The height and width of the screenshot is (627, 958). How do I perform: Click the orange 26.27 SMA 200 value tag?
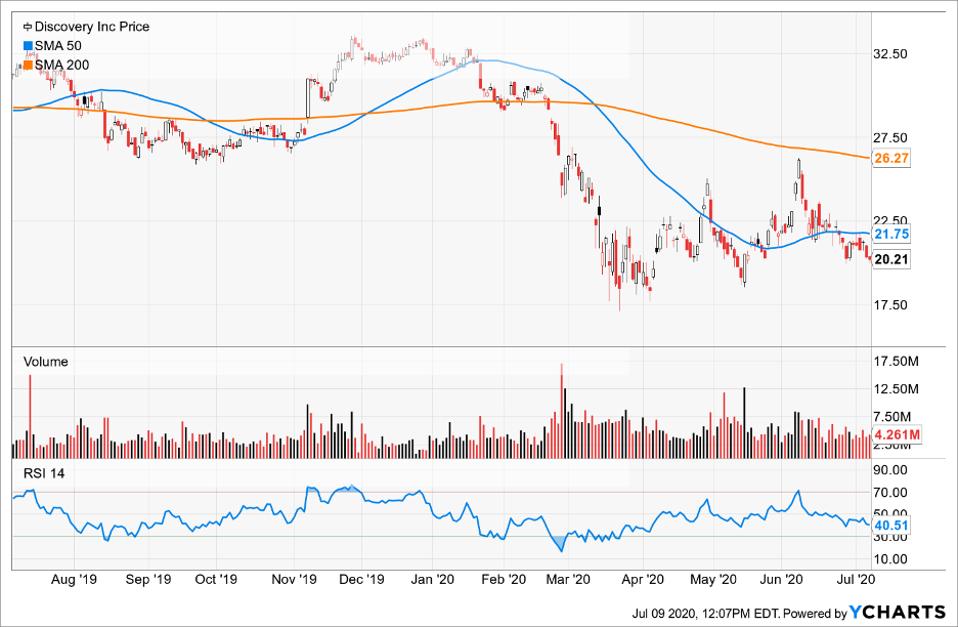pyautogui.click(x=891, y=158)
